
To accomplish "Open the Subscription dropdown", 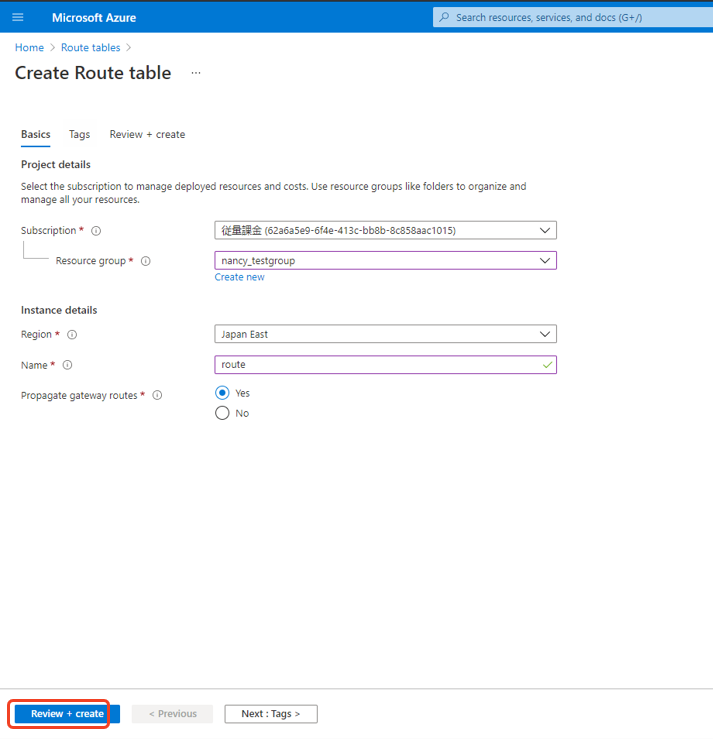I will point(385,230).
